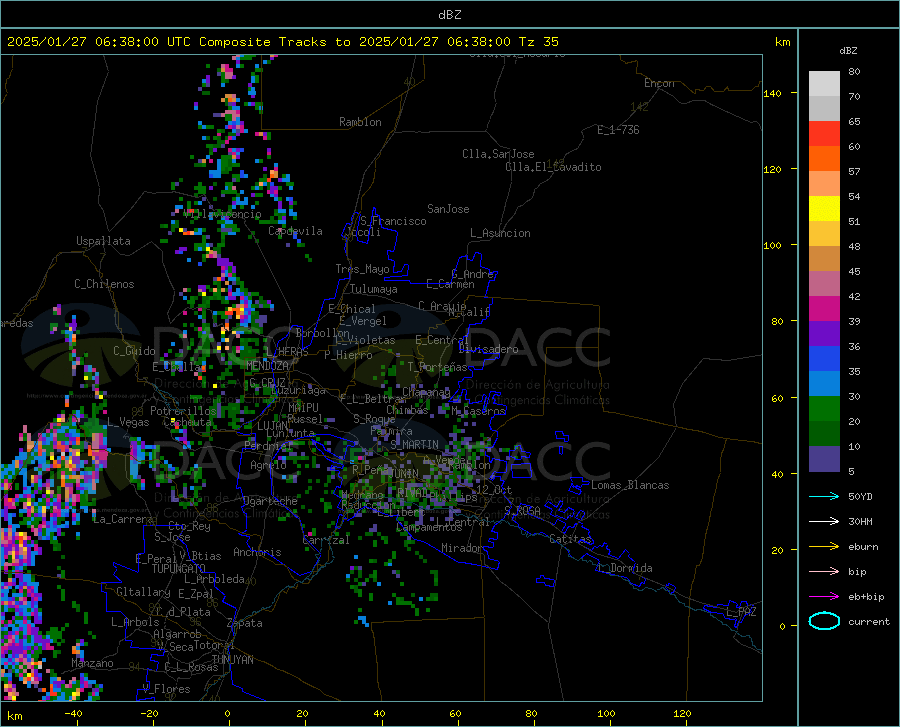The width and height of the screenshot is (900, 727).
Task: Click the 'L_PAZ' place label
Action: [741, 612]
